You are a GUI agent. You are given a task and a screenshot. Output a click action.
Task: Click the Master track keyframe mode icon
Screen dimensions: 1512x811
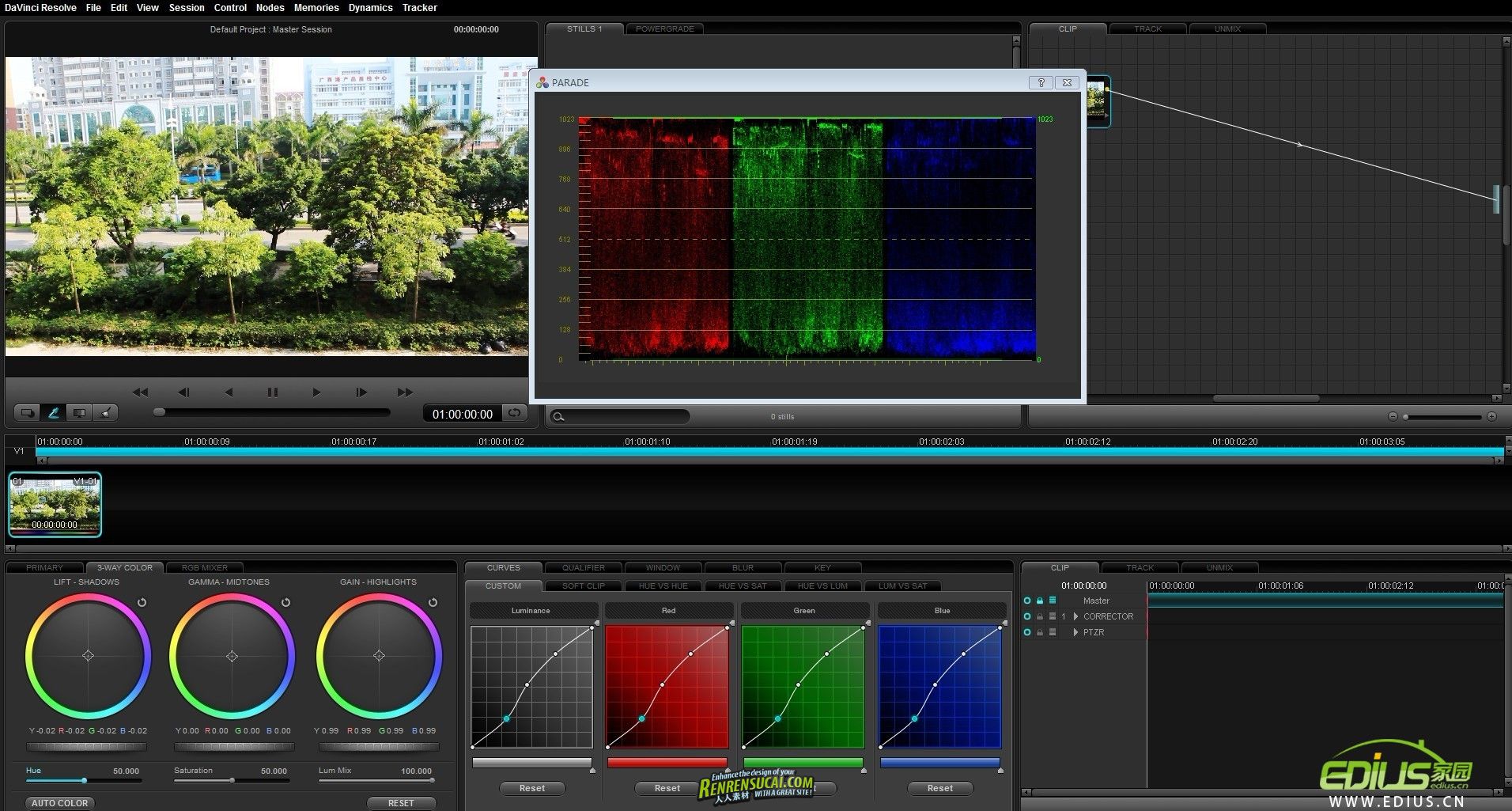coord(1053,601)
